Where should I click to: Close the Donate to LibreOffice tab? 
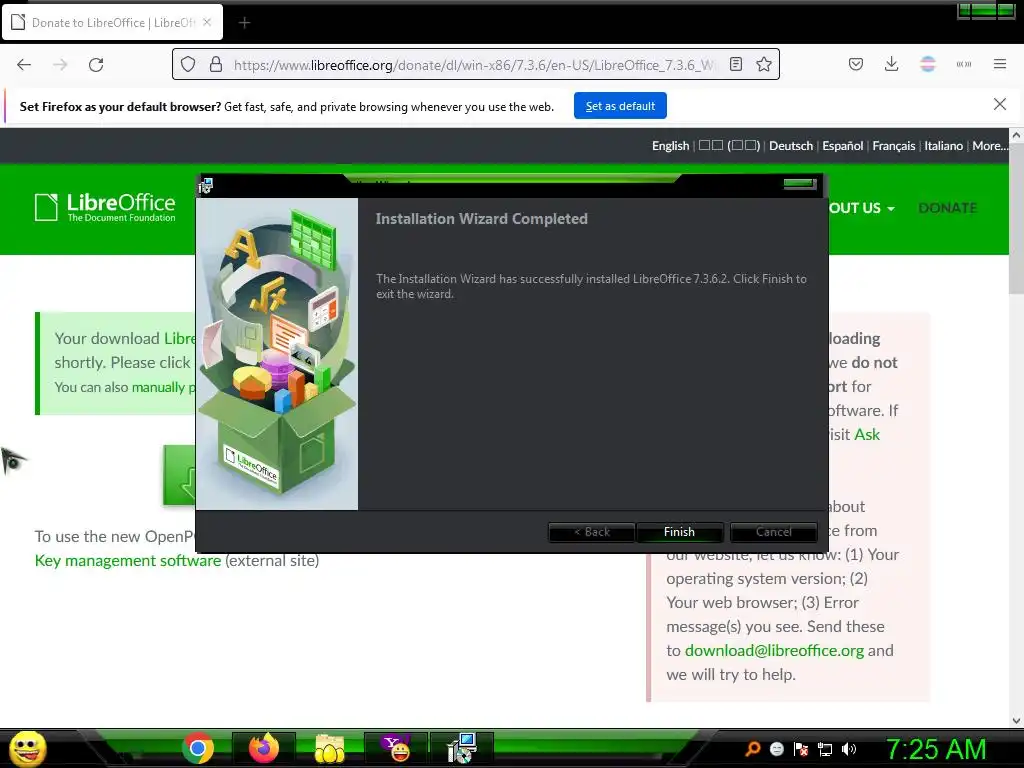click(x=207, y=22)
